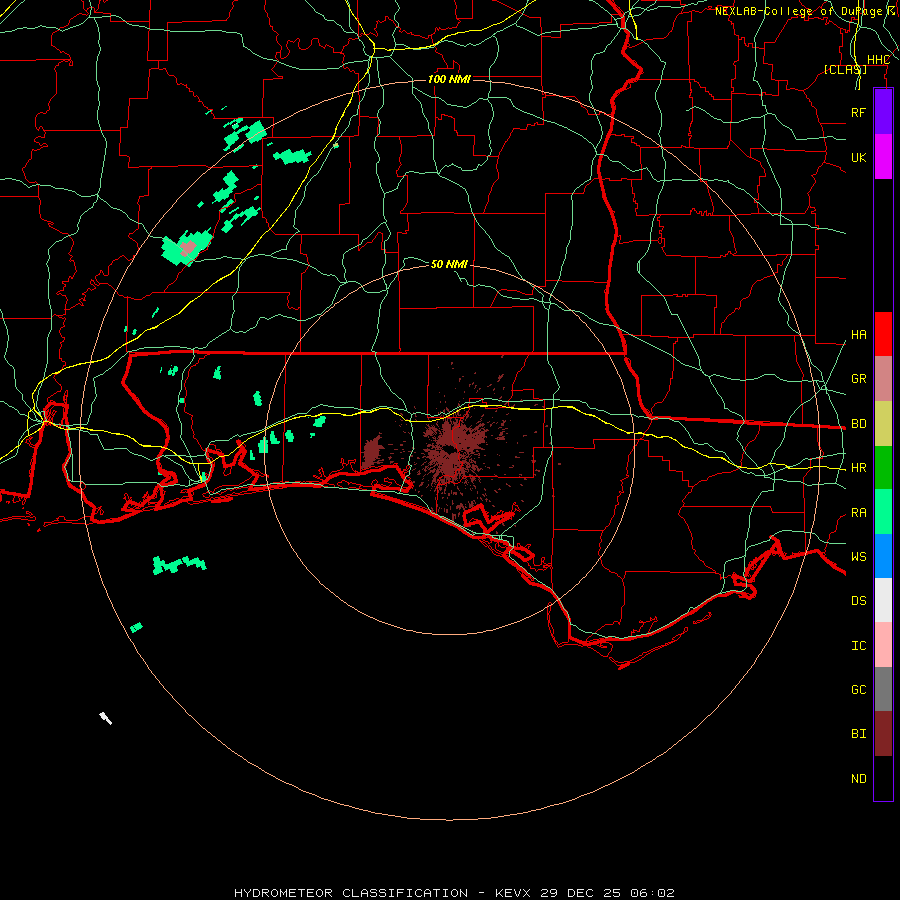Viewport: 900px width, 900px height.
Task: Click the 50 NMI range ring label
Action: tap(449, 264)
